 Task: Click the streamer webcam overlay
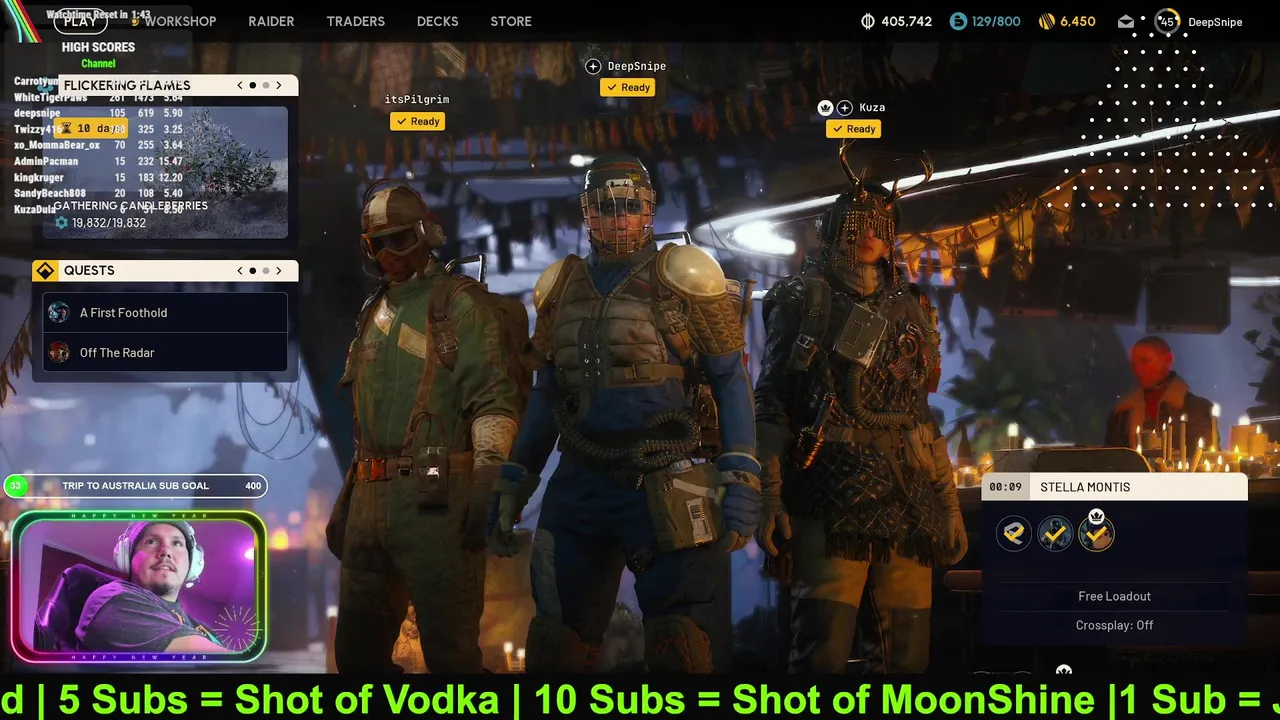pyautogui.click(x=139, y=587)
